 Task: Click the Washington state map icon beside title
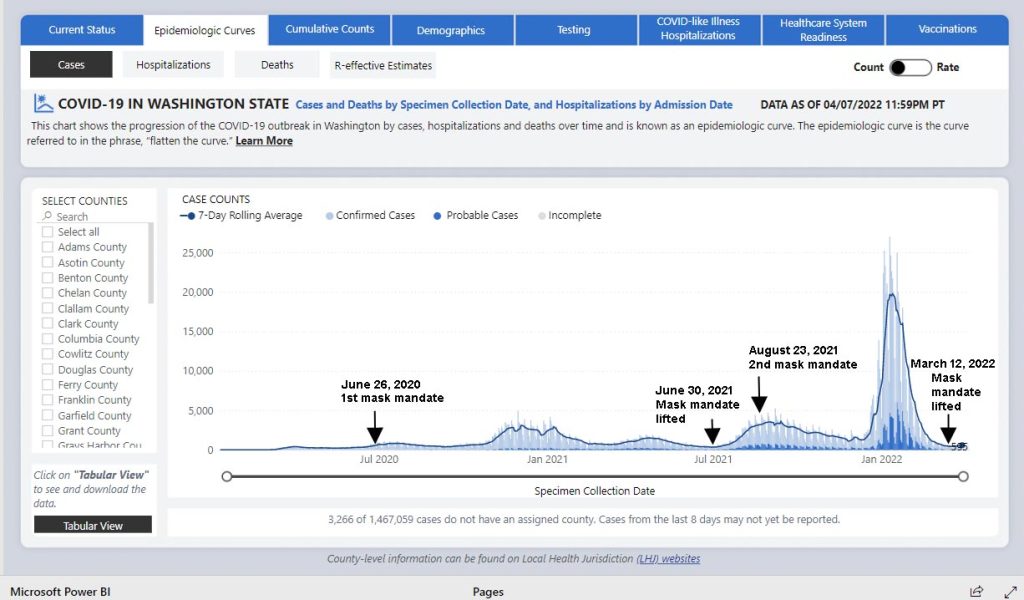click(43, 104)
